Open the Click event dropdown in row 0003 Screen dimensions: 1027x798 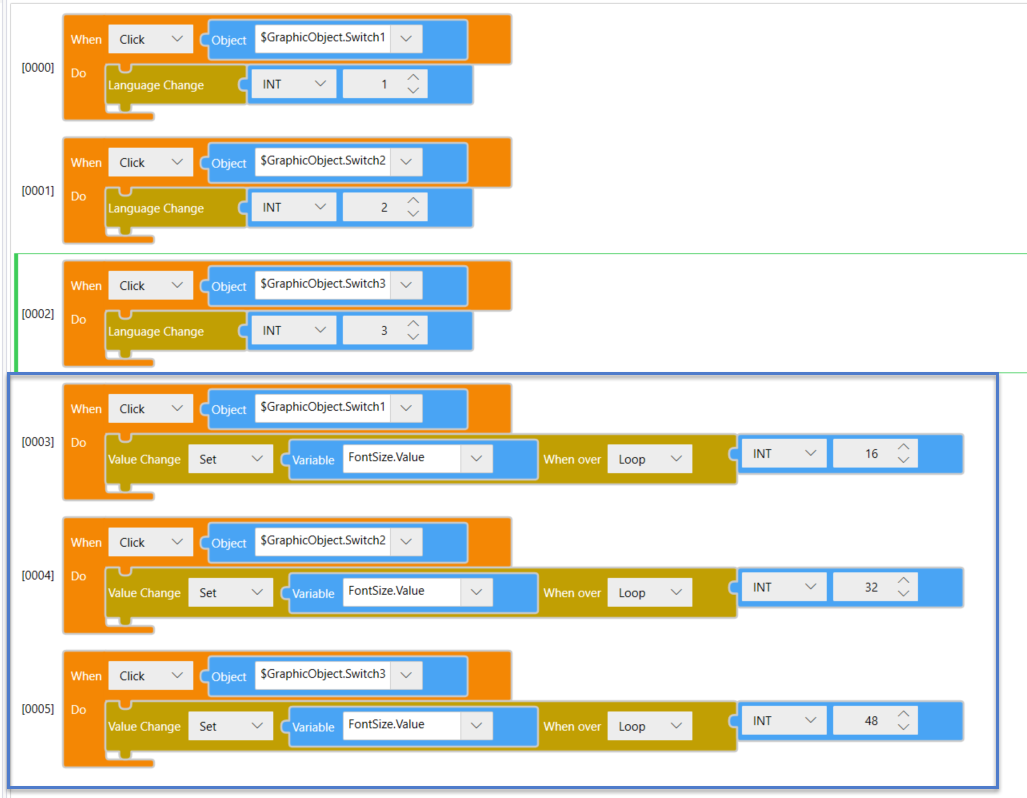(151, 409)
